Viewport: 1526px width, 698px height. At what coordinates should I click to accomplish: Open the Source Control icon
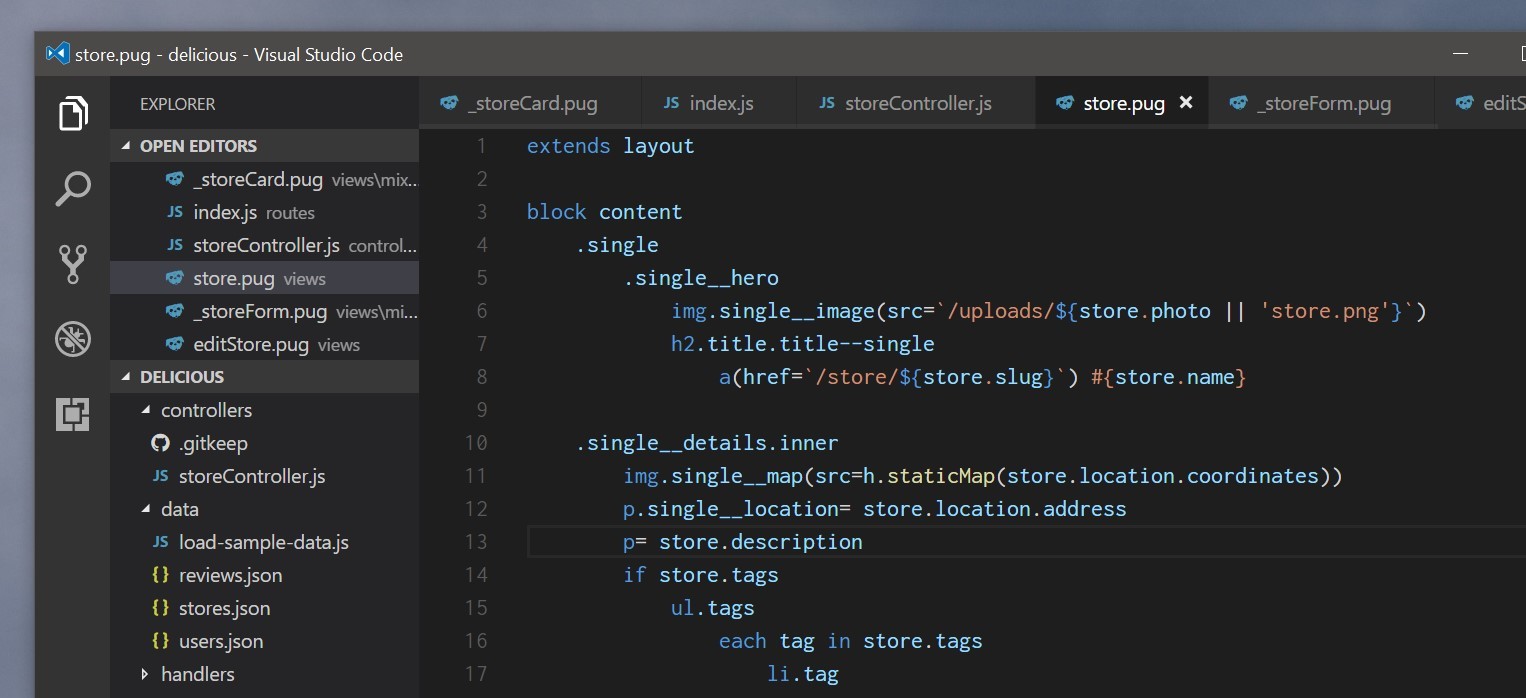(x=73, y=264)
